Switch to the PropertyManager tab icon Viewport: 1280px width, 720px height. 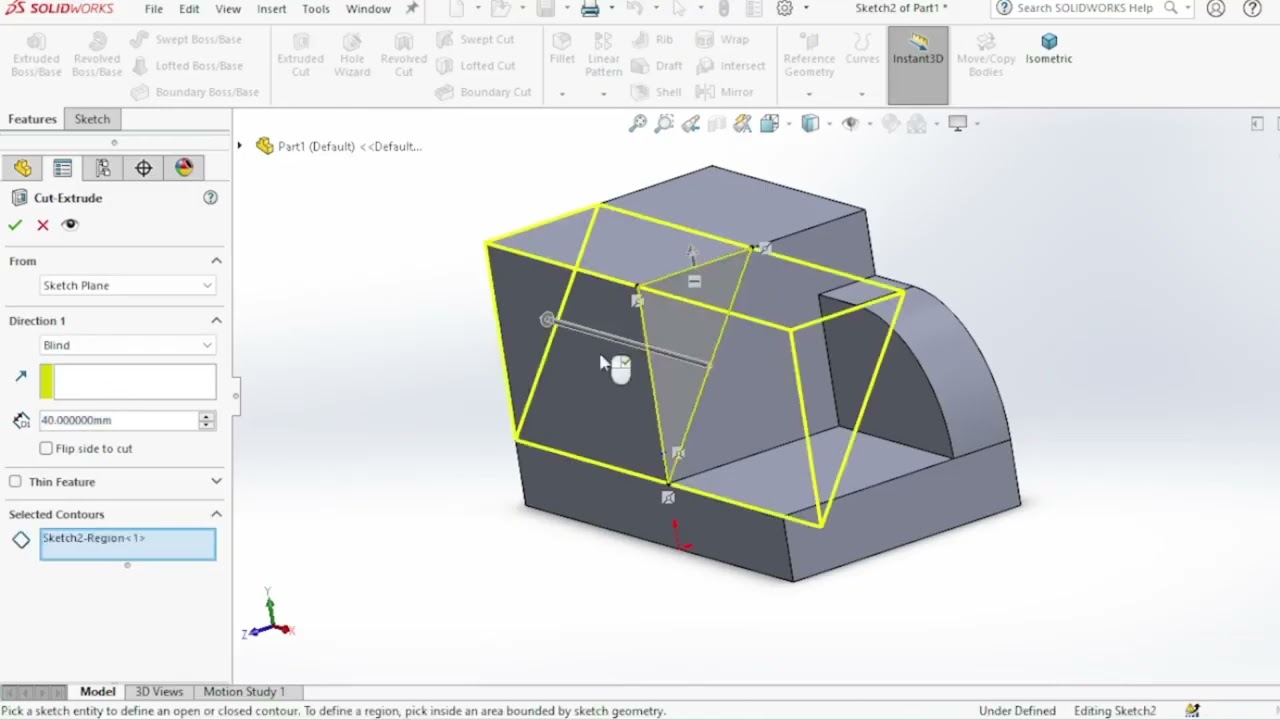click(x=62, y=168)
